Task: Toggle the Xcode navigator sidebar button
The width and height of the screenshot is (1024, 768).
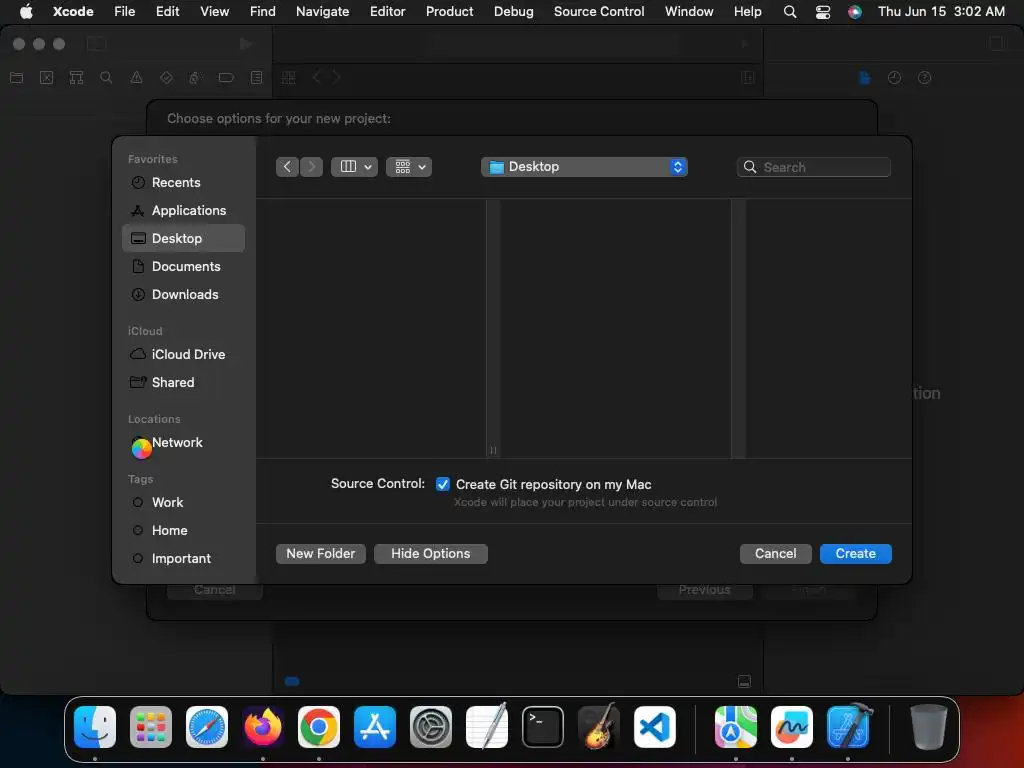Action: (x=97, y=44)
